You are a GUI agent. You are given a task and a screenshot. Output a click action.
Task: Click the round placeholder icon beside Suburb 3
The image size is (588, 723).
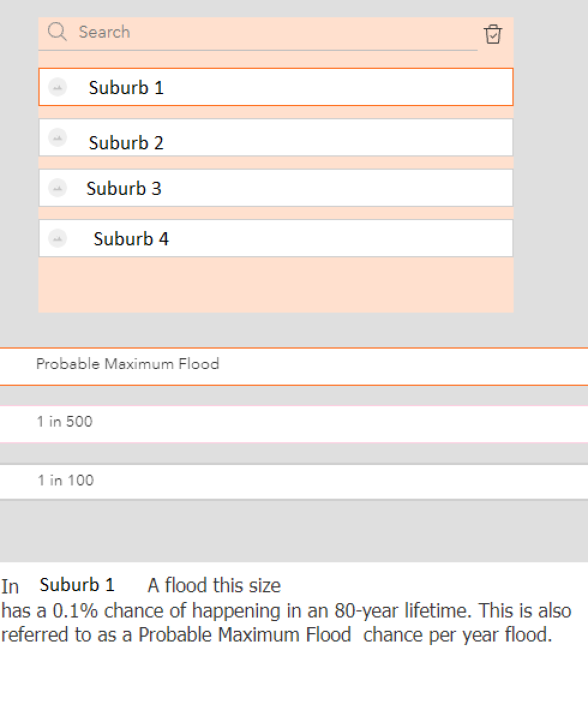pos(58,188)
